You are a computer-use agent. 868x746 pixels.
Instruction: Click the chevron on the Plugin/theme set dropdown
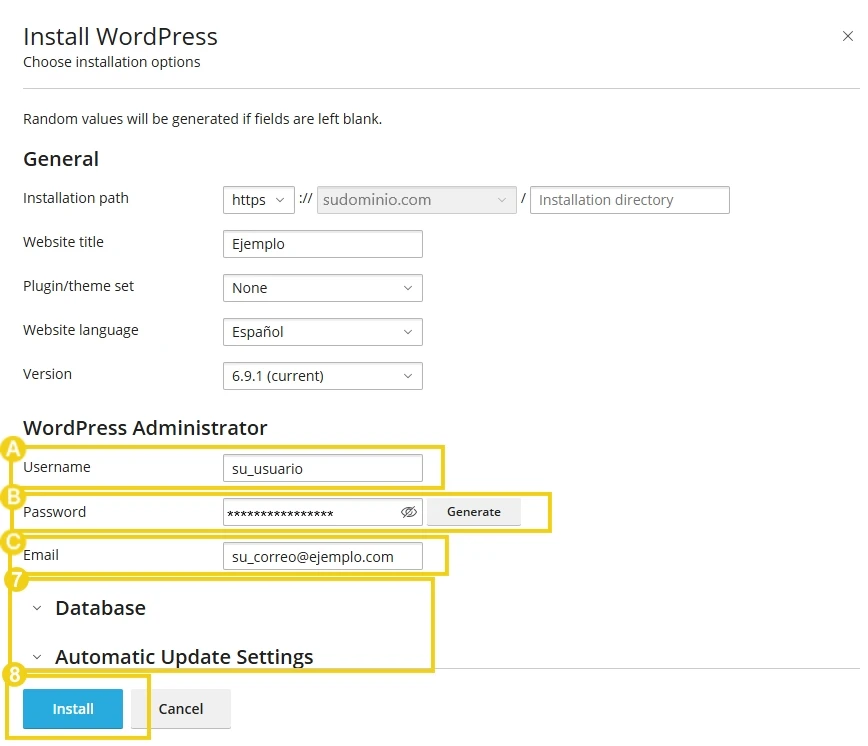tap(406, 288)
